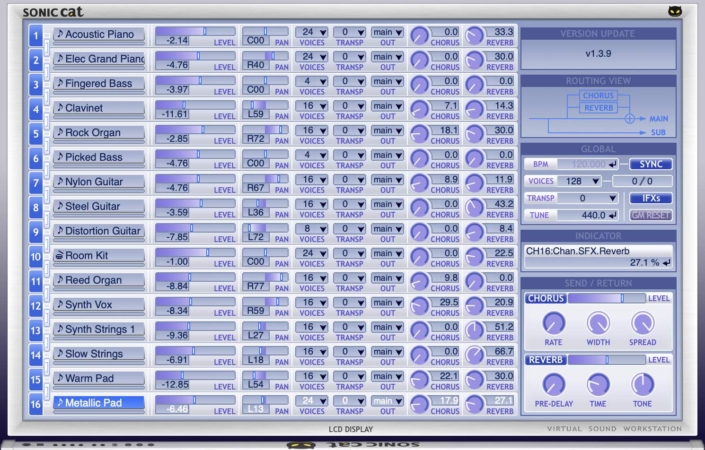The width and height of the screenshot is (705, 450).
Task: Click channel 1 Reverb send knob
Action: 474,37
